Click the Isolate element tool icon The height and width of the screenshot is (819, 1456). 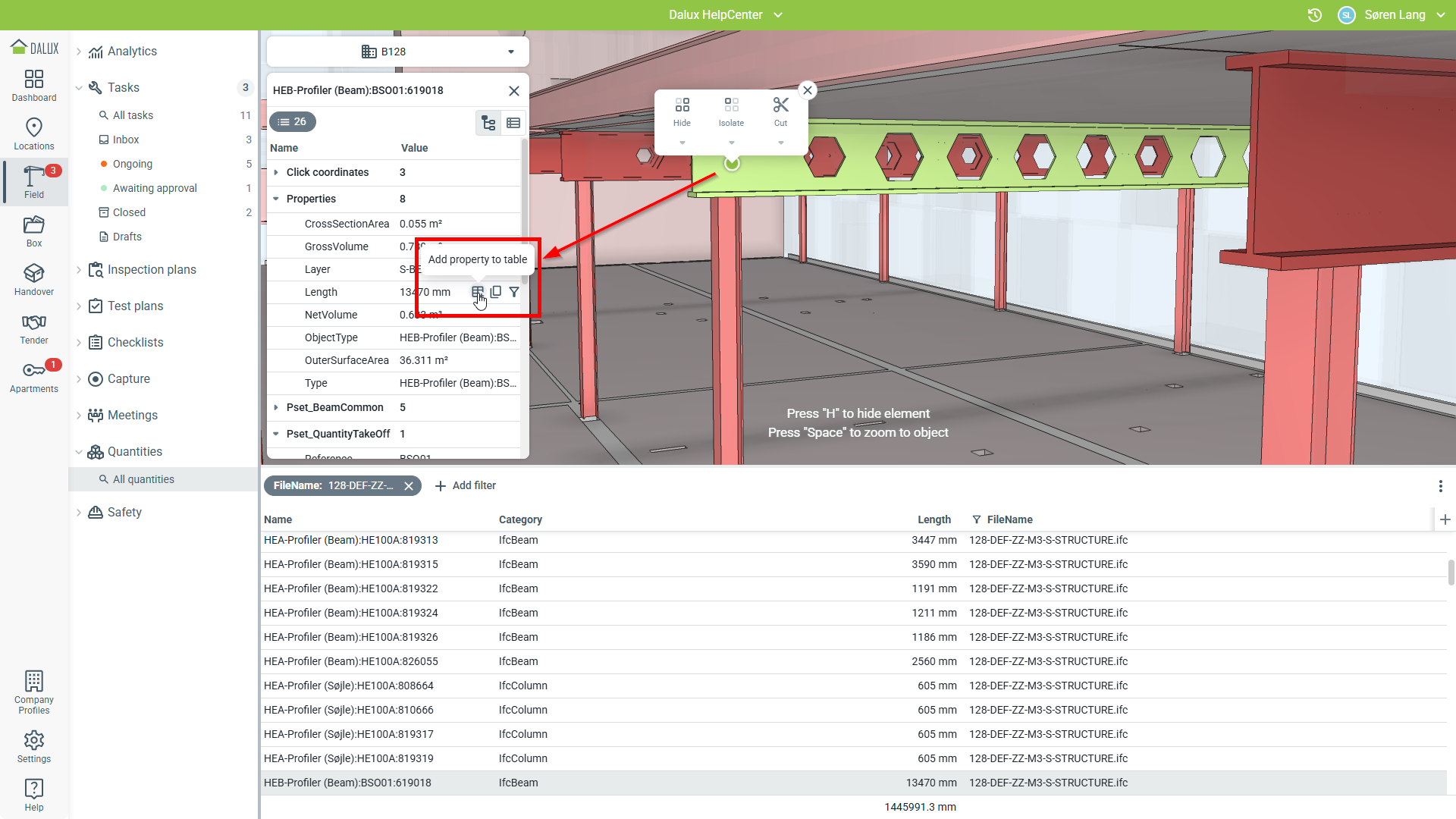pyautogui.click(x=731, y=105)
